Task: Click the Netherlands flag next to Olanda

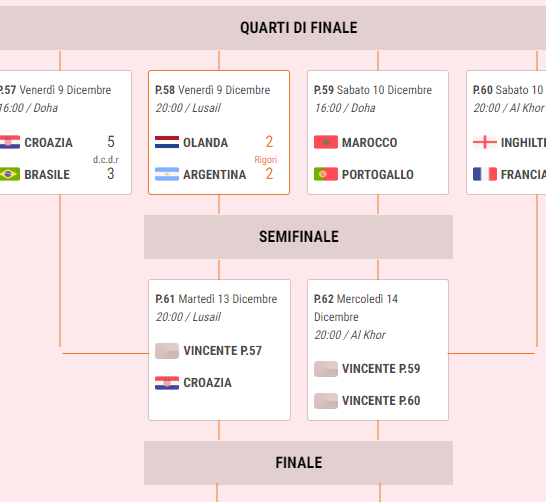Action: tap(167, 142)
